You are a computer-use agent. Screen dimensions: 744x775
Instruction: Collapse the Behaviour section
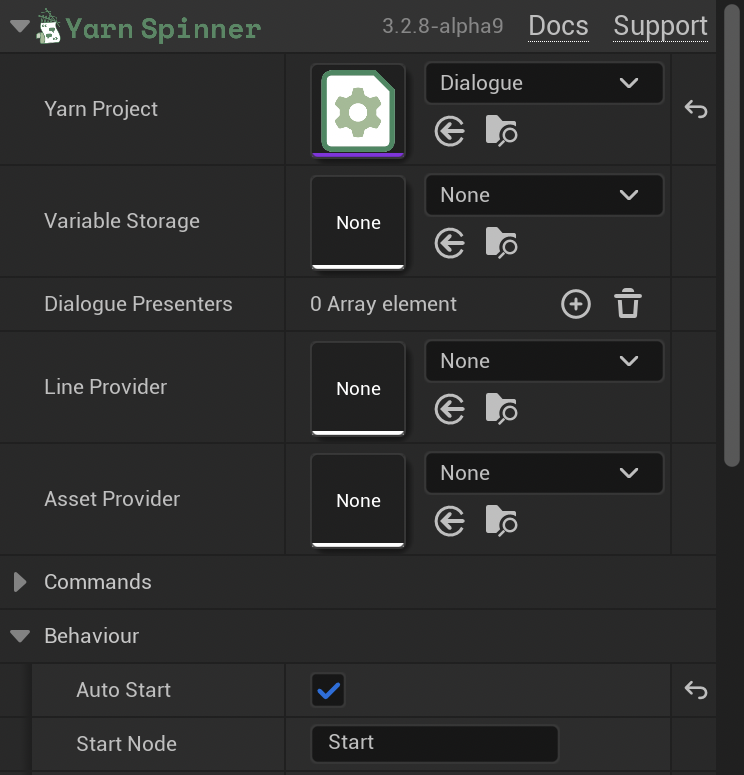point(20,636)
